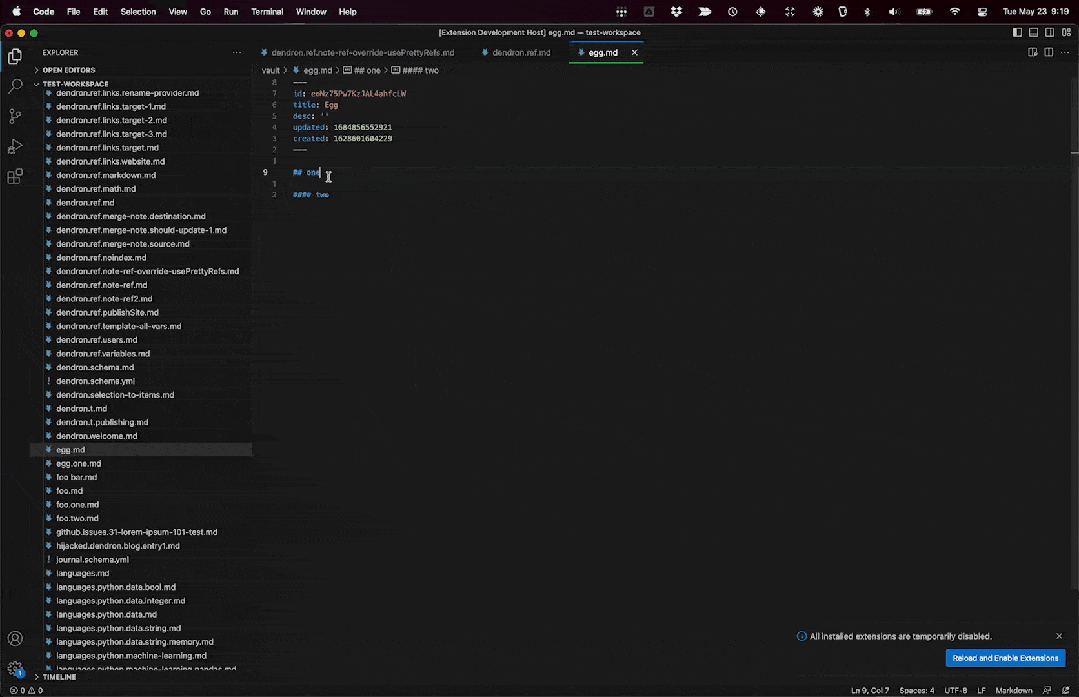Open the Run and Debug view

(x=15, y=147)
